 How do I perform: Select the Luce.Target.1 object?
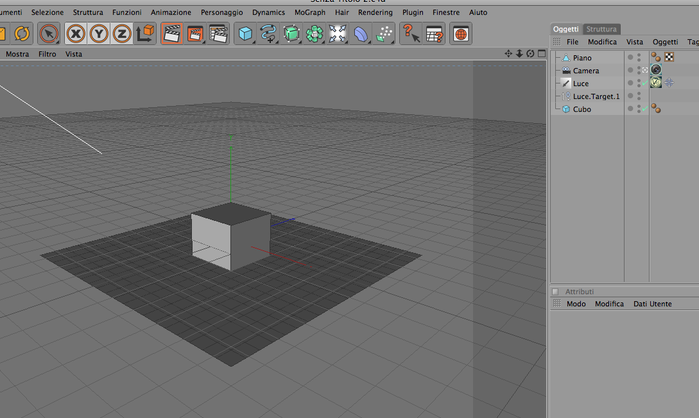coord(596,97)
